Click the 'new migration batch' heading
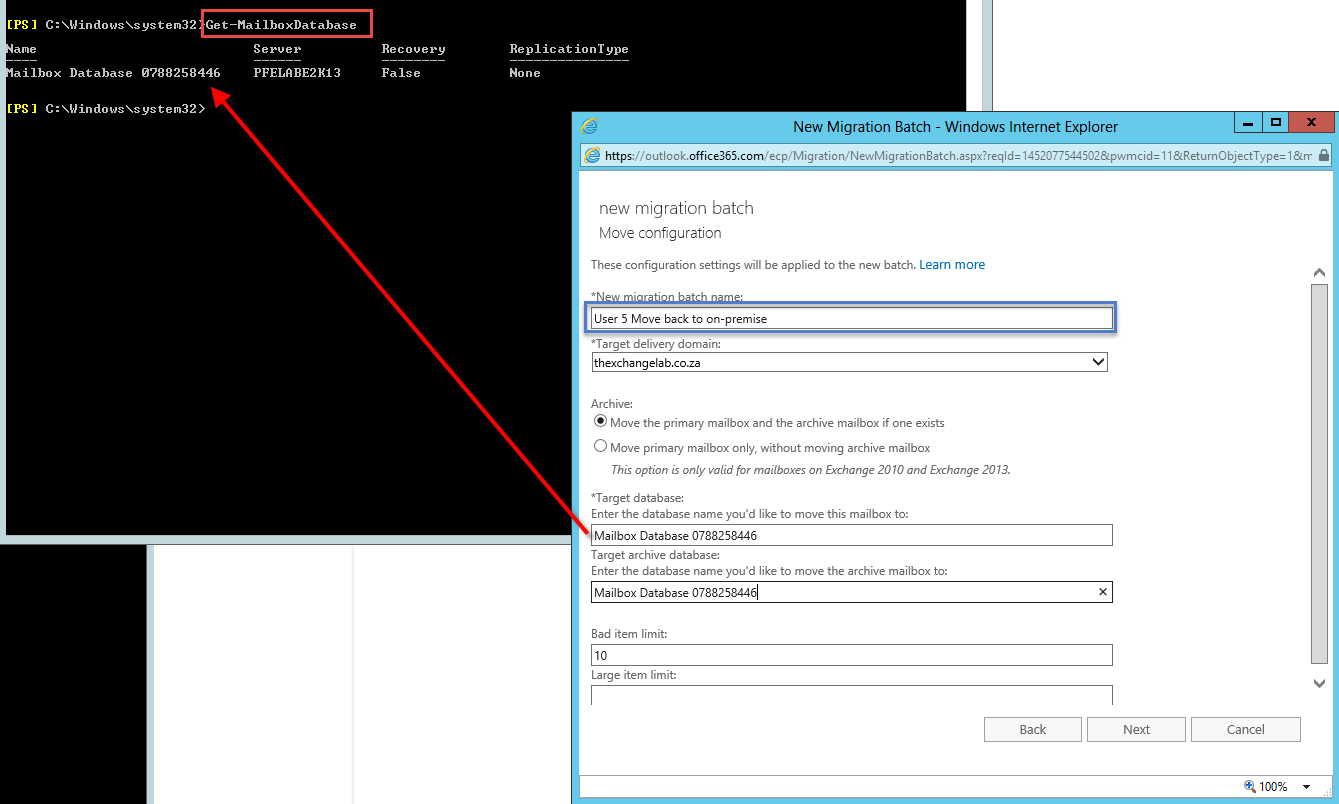This screenshot has height=804, width=1339. [676, 208]
